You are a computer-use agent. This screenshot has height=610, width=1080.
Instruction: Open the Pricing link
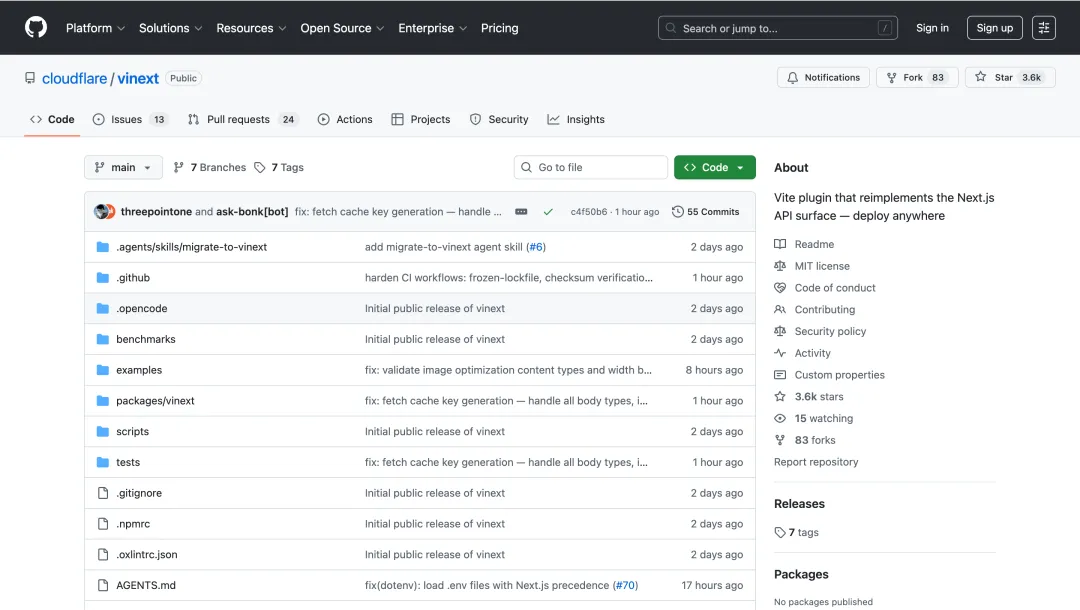point(499,28)
